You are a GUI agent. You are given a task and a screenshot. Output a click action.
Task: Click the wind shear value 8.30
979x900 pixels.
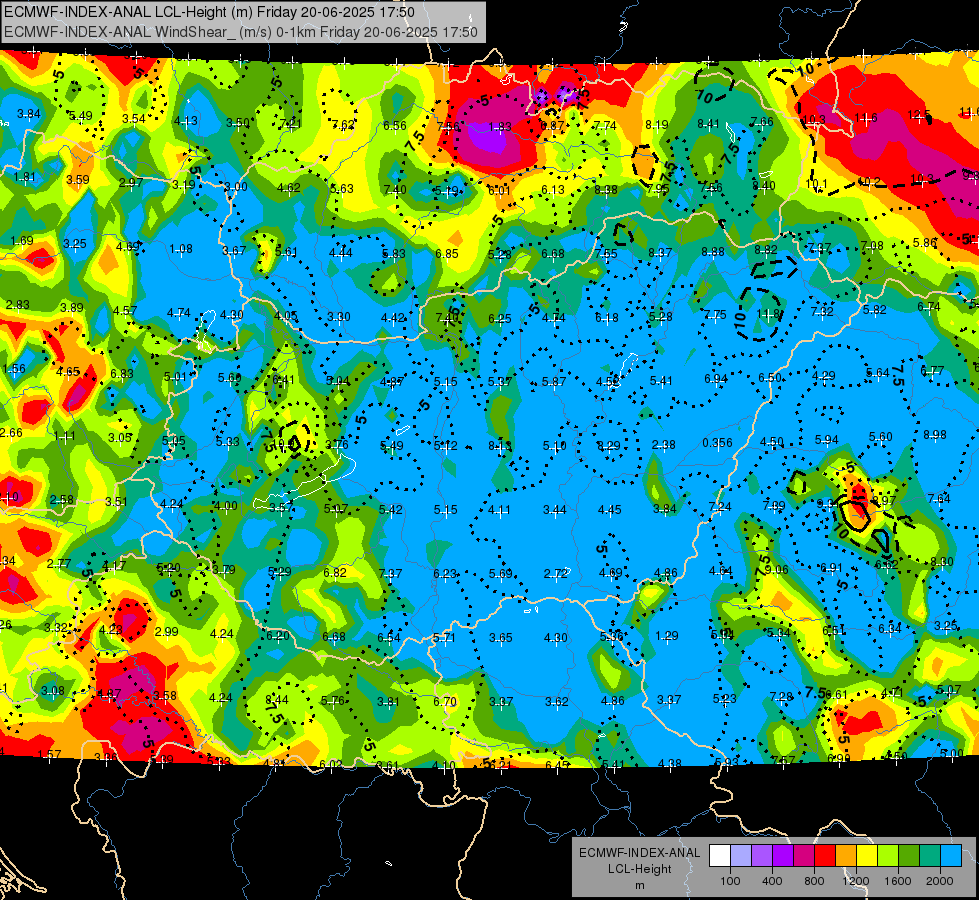click(x=942, y=561)
